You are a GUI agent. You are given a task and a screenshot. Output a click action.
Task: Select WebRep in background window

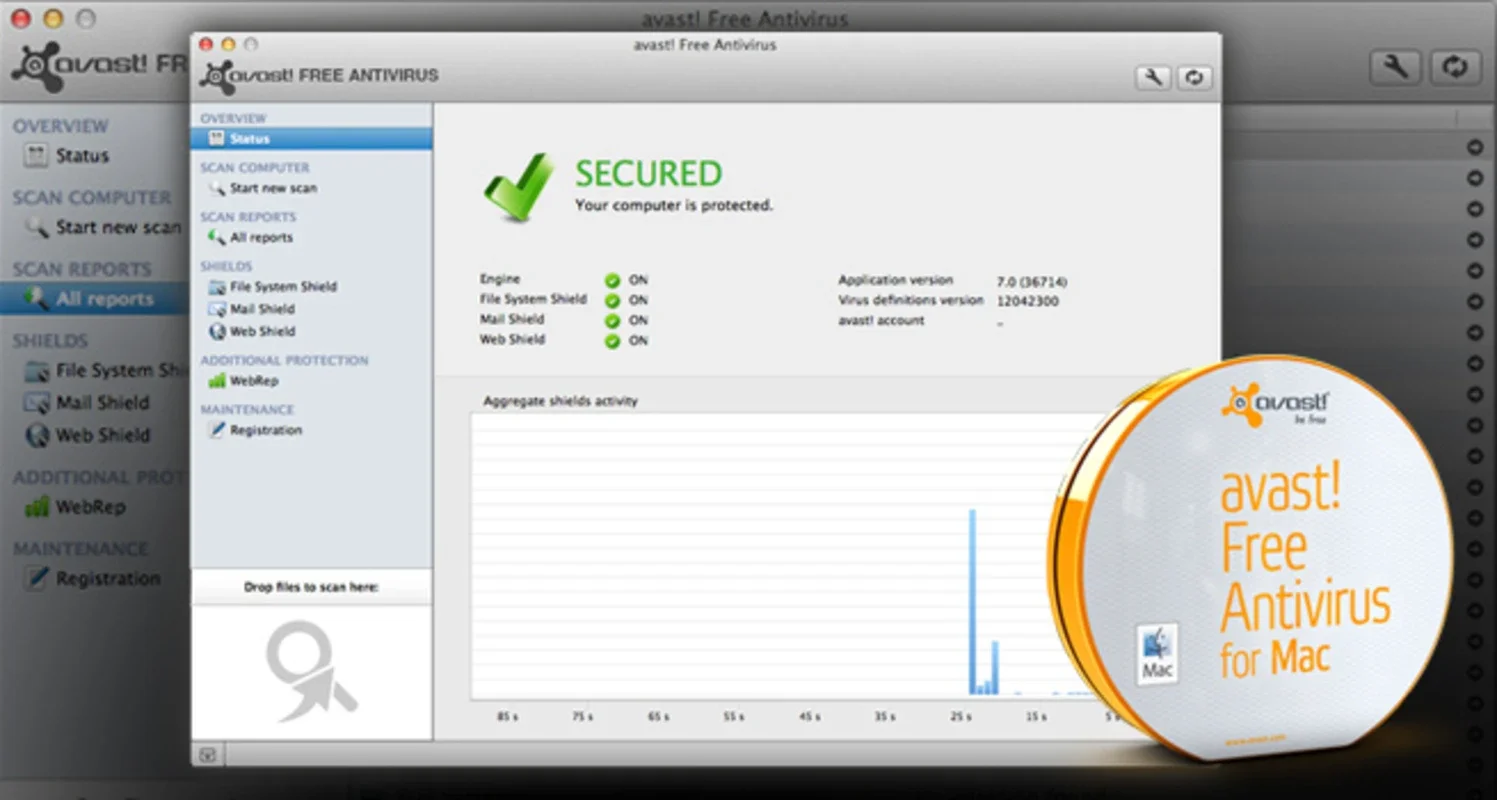tap(90, 507)
